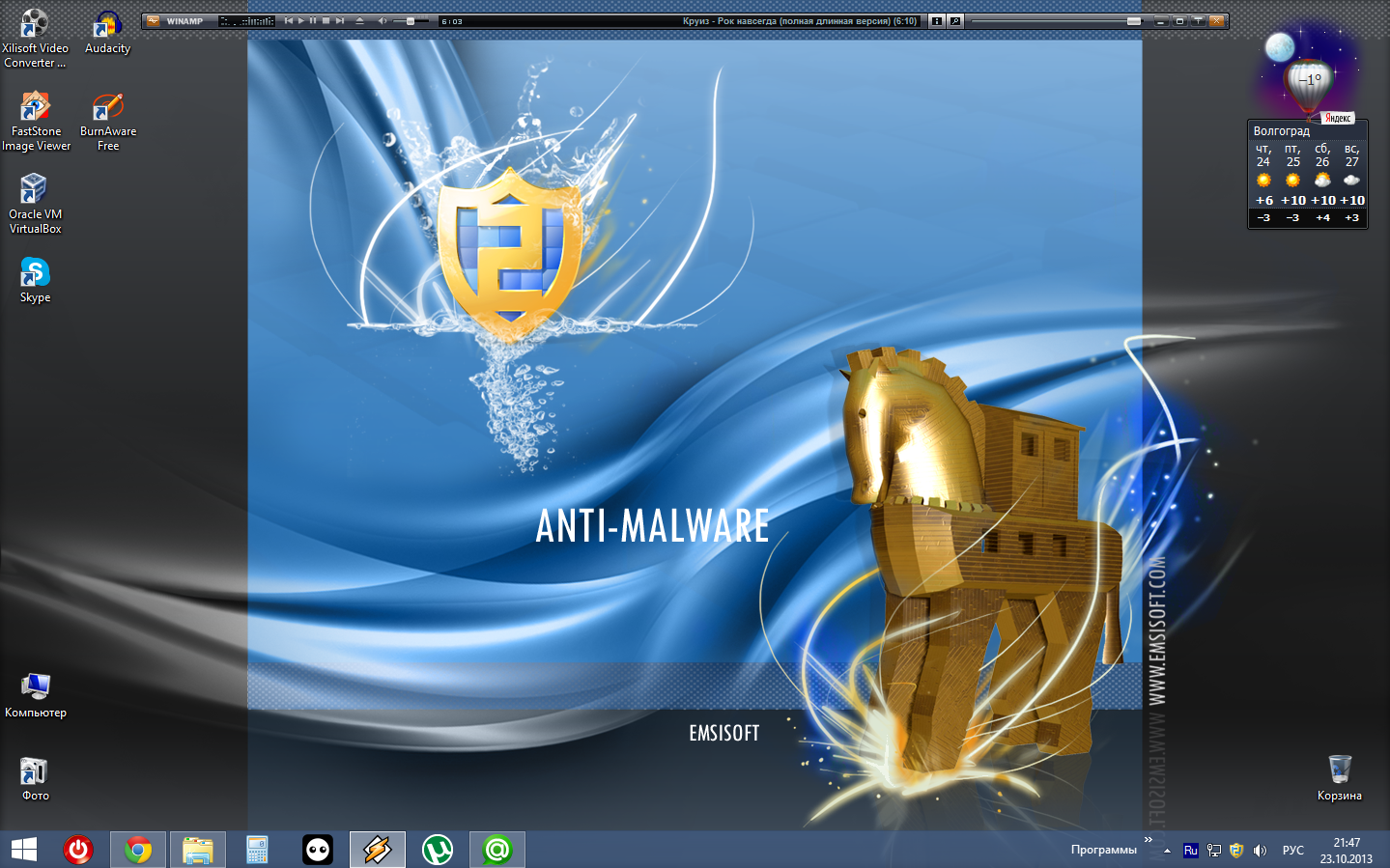
Task: Open the clock showing 21:47
Action: click(1347, 851)
